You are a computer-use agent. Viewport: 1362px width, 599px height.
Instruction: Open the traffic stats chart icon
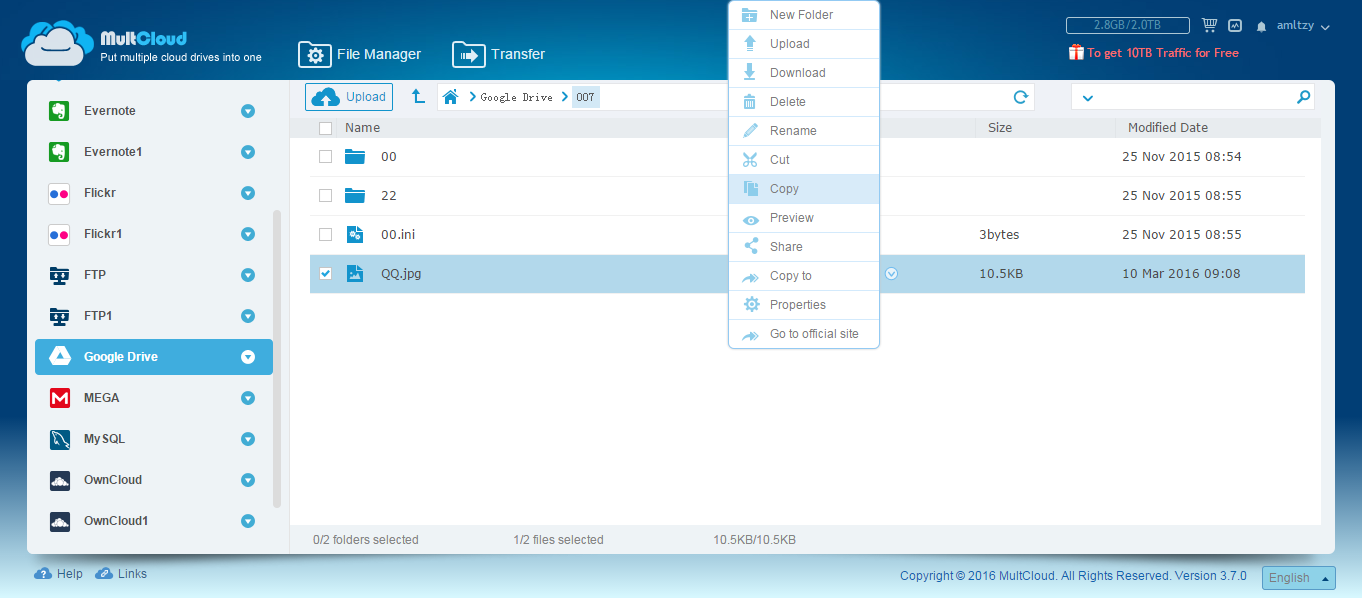coord(1235,25)
